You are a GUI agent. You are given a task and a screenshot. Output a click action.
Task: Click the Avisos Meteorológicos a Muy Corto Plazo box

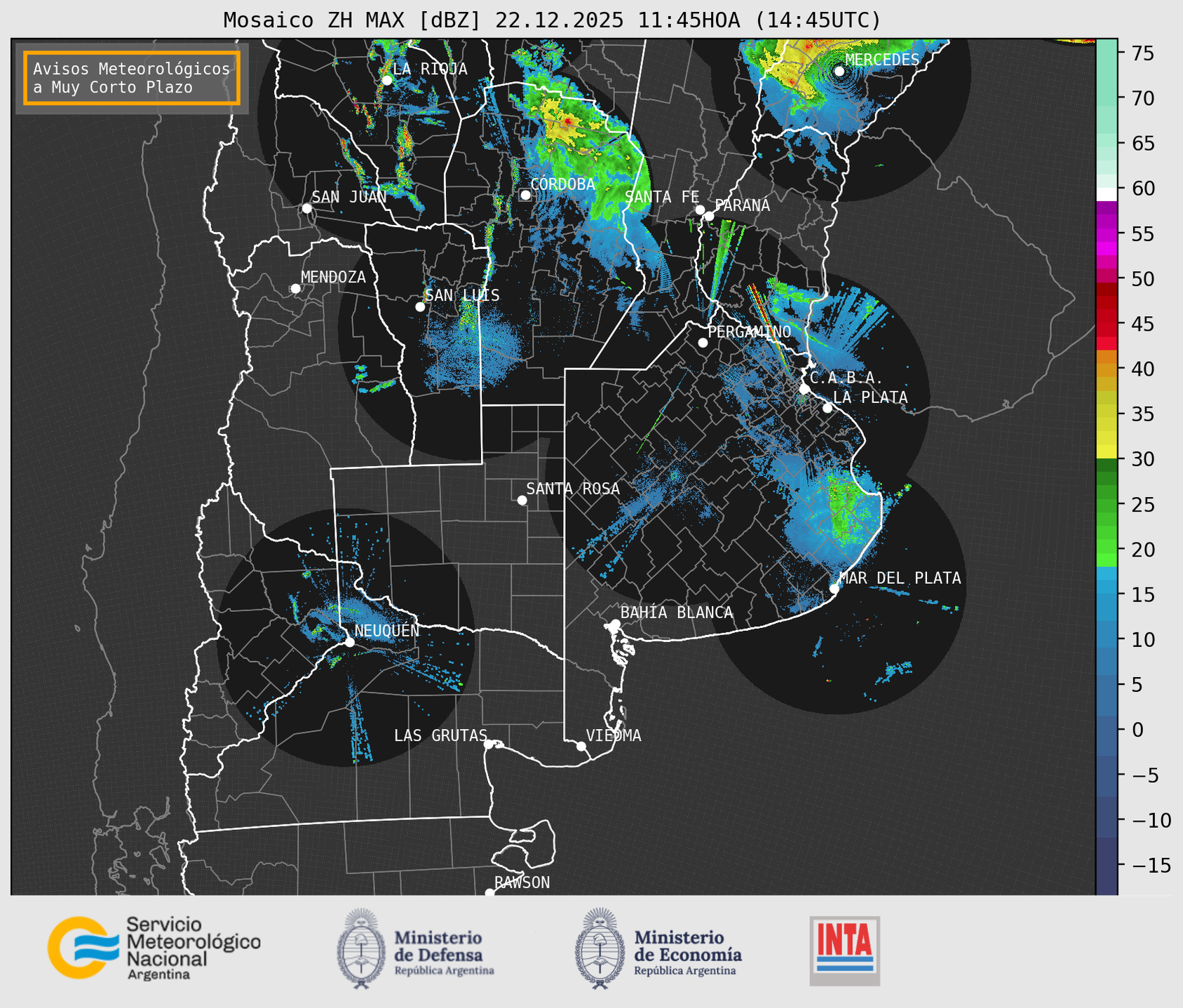[x=132, y=78]
